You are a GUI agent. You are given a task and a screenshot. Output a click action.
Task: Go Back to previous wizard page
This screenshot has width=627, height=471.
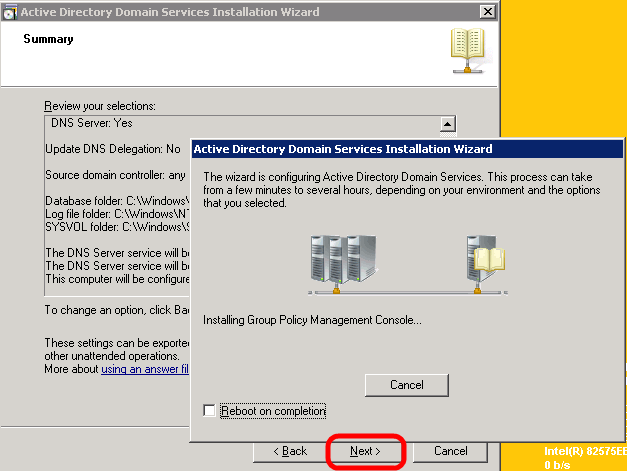click(x=288, y=451)
